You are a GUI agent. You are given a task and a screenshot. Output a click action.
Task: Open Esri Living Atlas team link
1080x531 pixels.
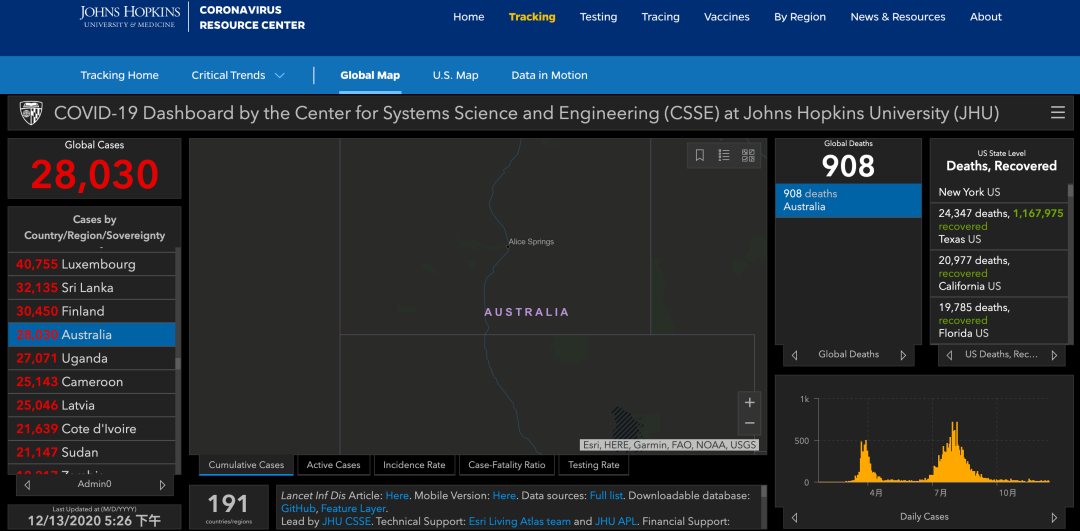click(x=519, y=521)
